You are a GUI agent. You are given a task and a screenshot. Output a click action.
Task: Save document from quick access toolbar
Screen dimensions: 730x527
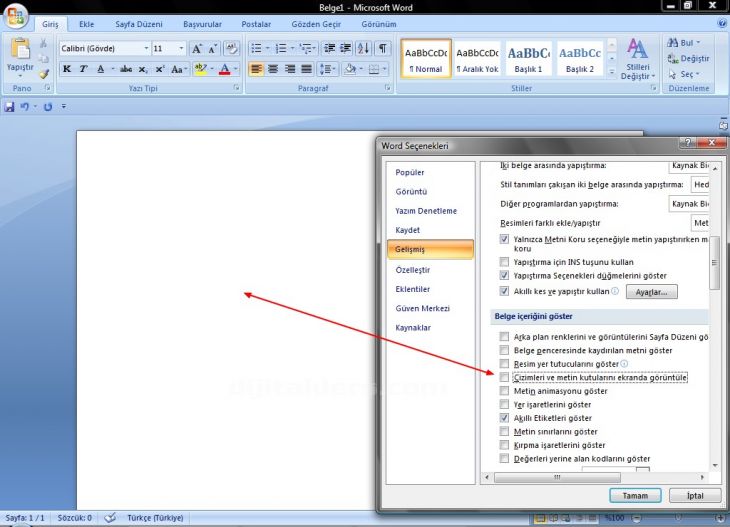click(x=9, y=107)
